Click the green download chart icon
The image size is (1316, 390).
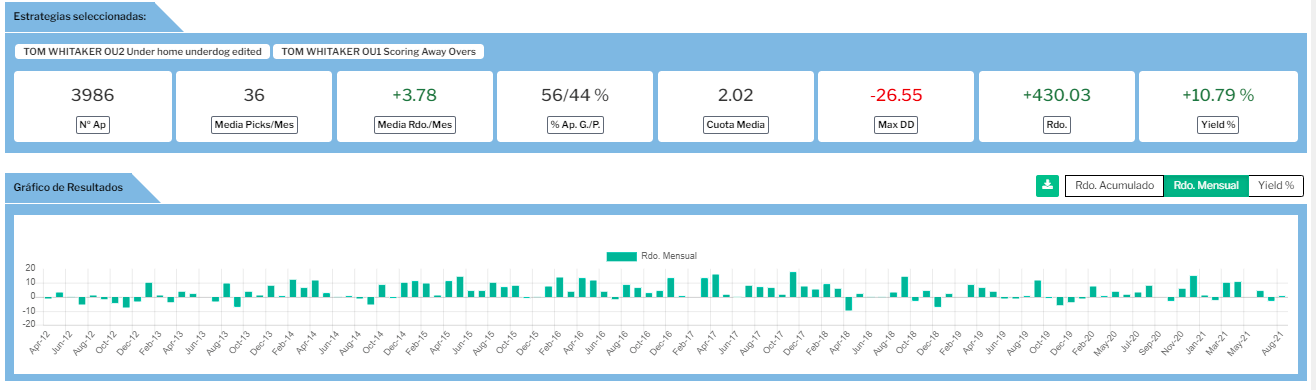pyautogui.click(x=1047, y=185)
